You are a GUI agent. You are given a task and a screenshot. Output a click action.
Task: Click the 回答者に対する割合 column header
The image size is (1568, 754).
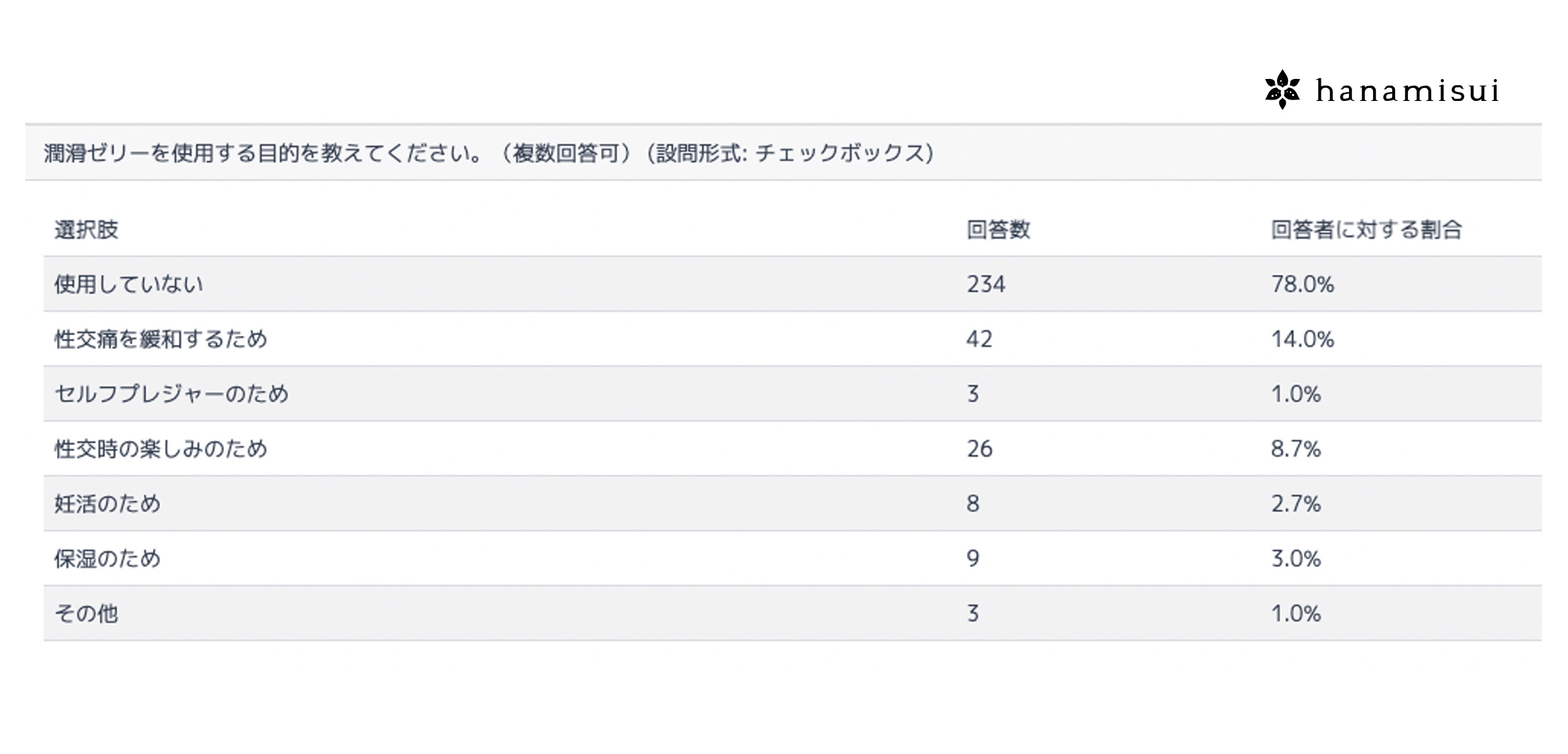tap(1366, 229)
